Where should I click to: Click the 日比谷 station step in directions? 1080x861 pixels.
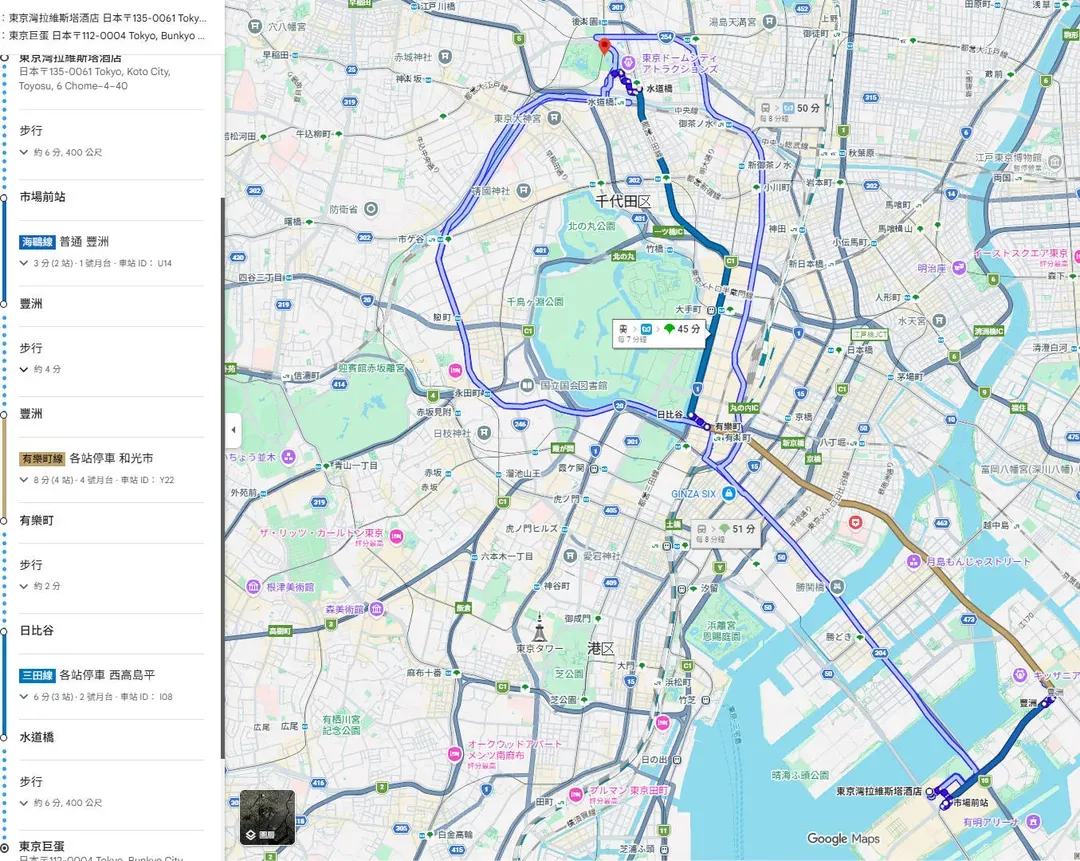point(37,631)
